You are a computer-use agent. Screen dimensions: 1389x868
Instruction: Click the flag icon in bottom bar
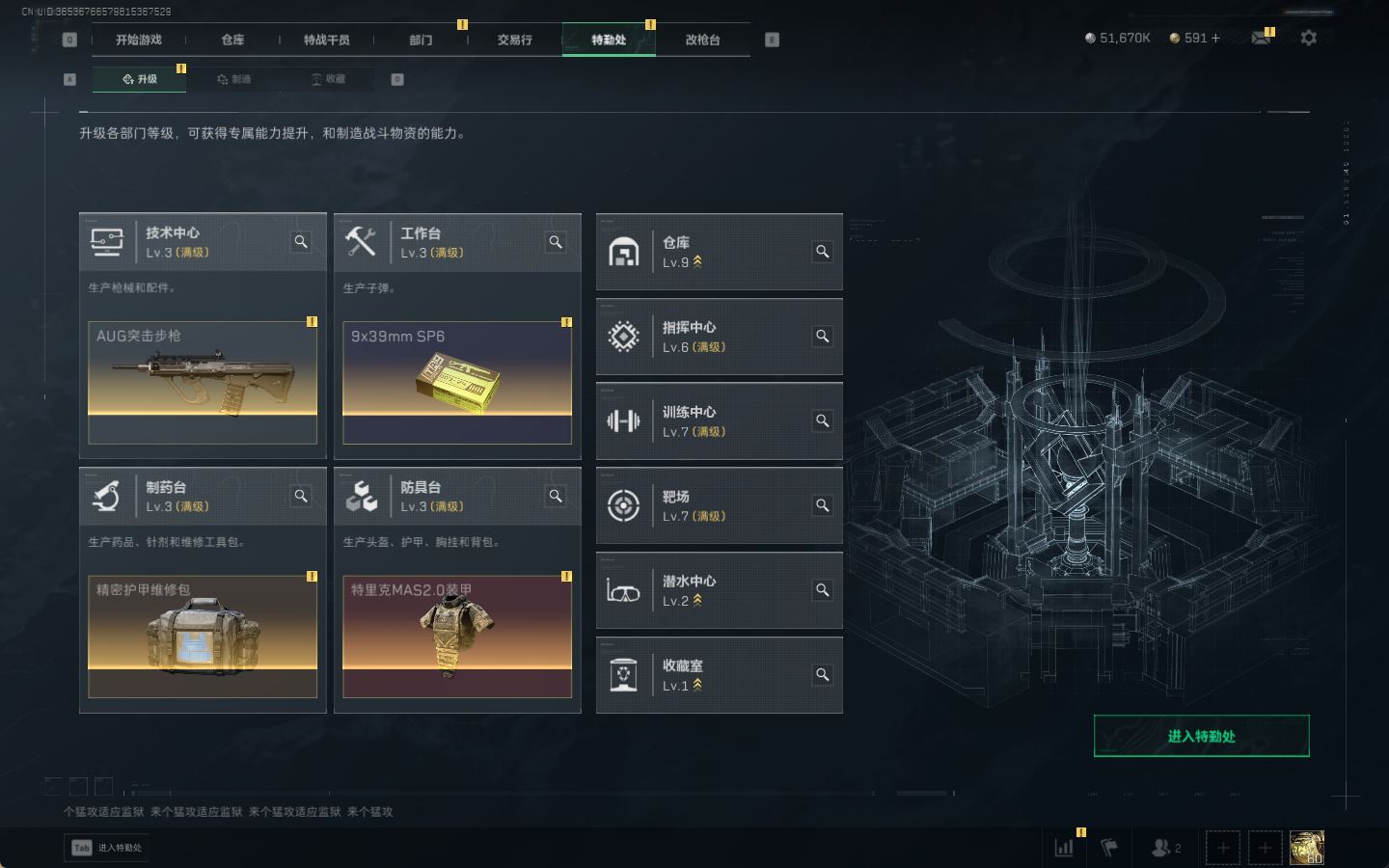click(1109, 848)
